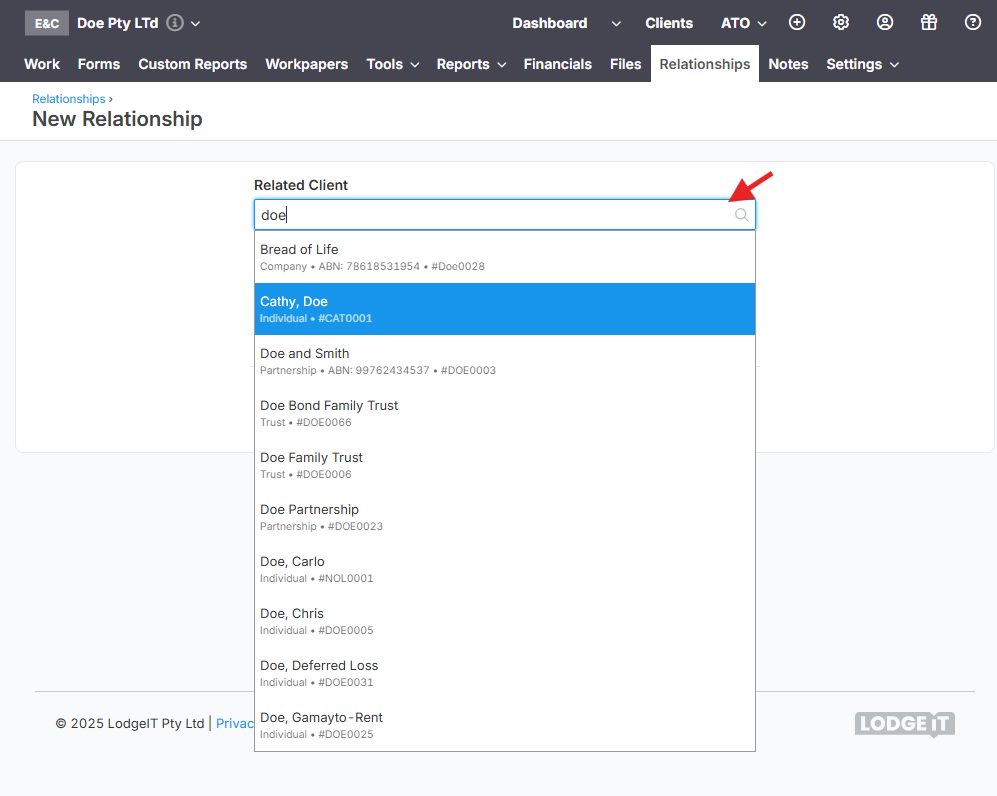Image resolution: width=997 pixels, height=796 pixels.
Task: Open the Financials tab
Action: pyautogui.click(x=558, y=64)
